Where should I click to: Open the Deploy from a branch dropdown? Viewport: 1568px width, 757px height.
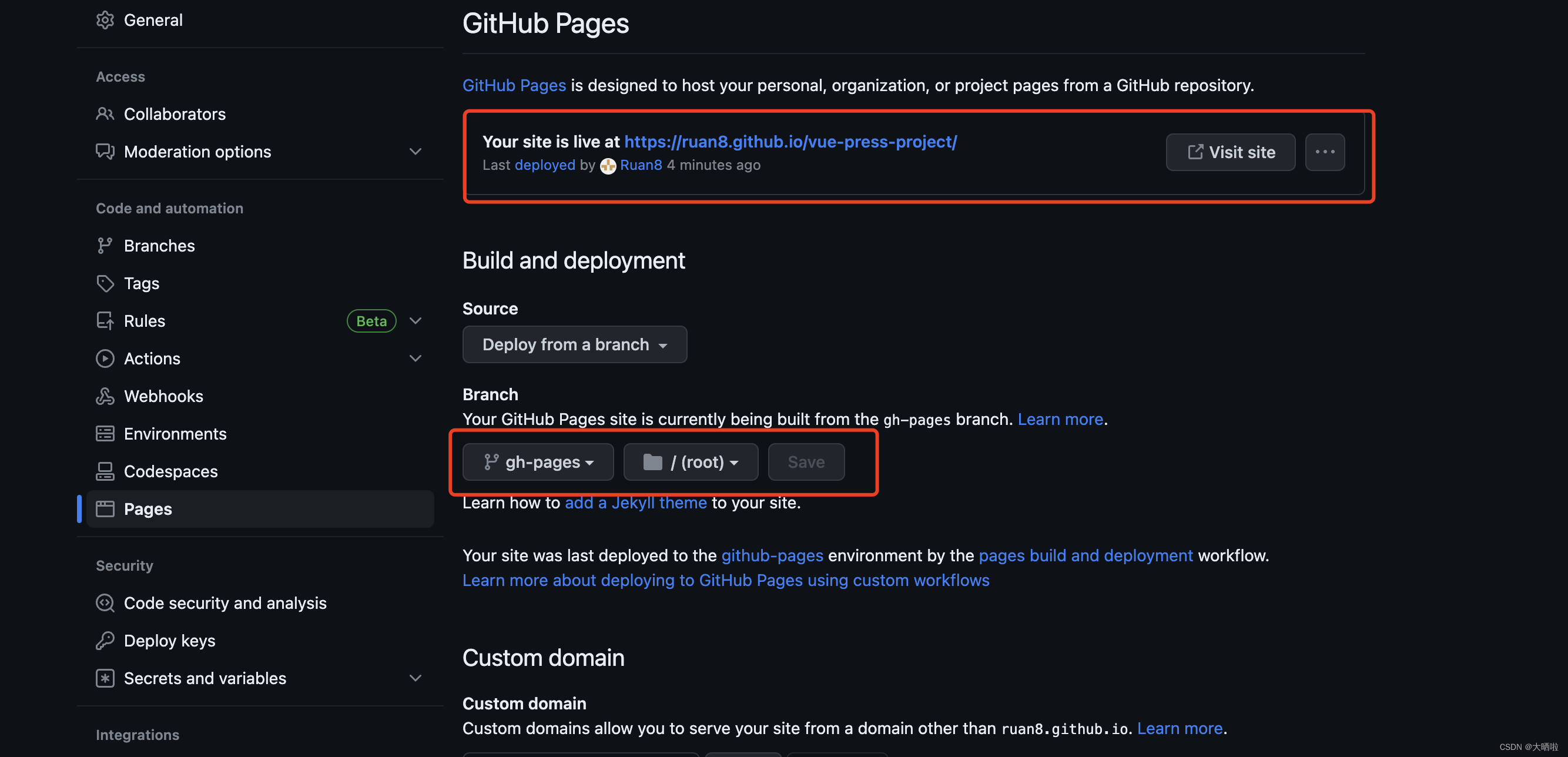574,344
